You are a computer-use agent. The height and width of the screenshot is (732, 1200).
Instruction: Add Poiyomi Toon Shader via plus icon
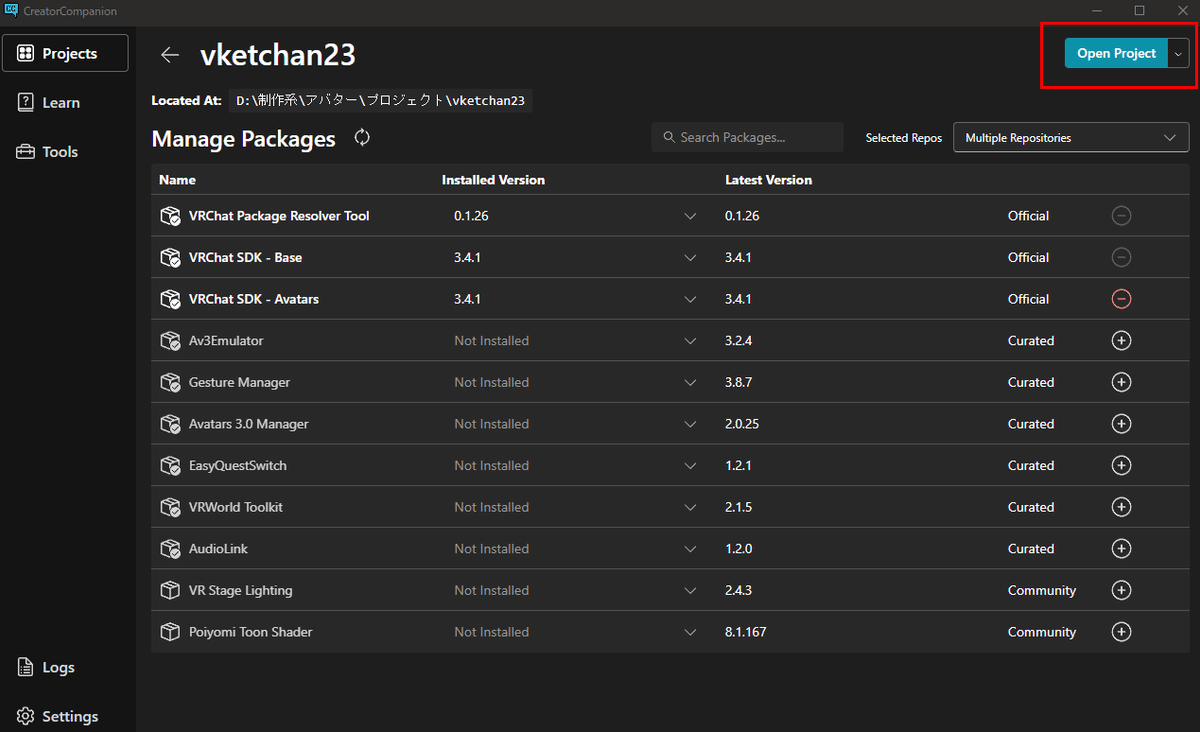point(1121,632)
